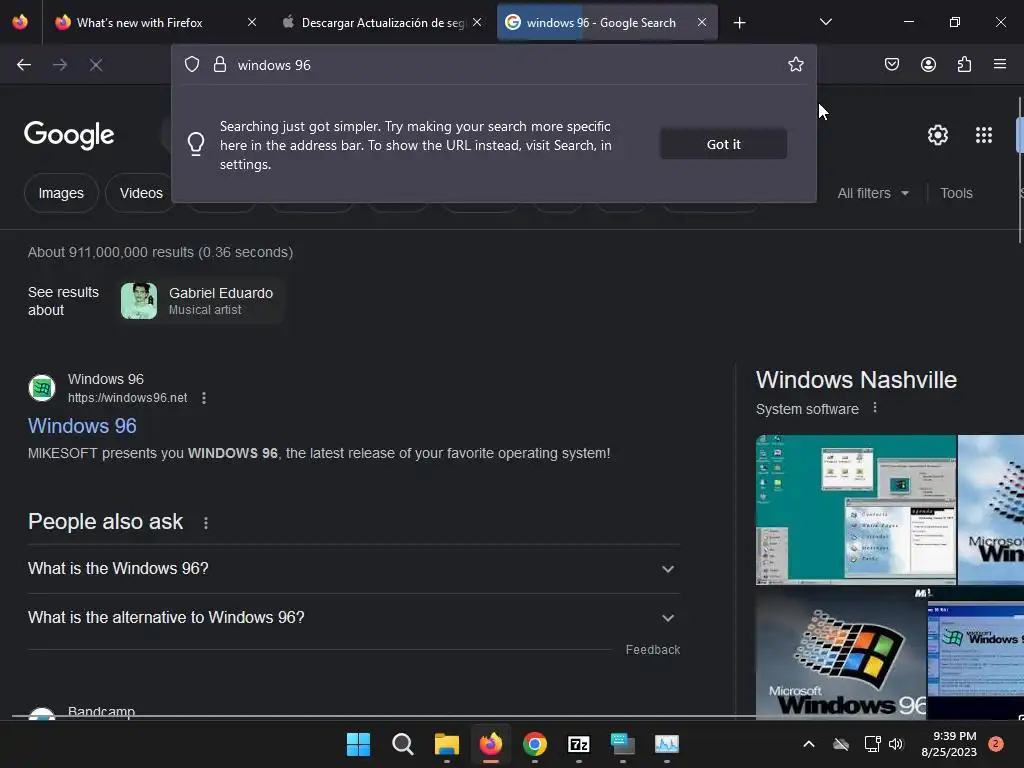
Task: Open the Firefox application menu
Action: pyautogui.click(x=1000, y=65)
